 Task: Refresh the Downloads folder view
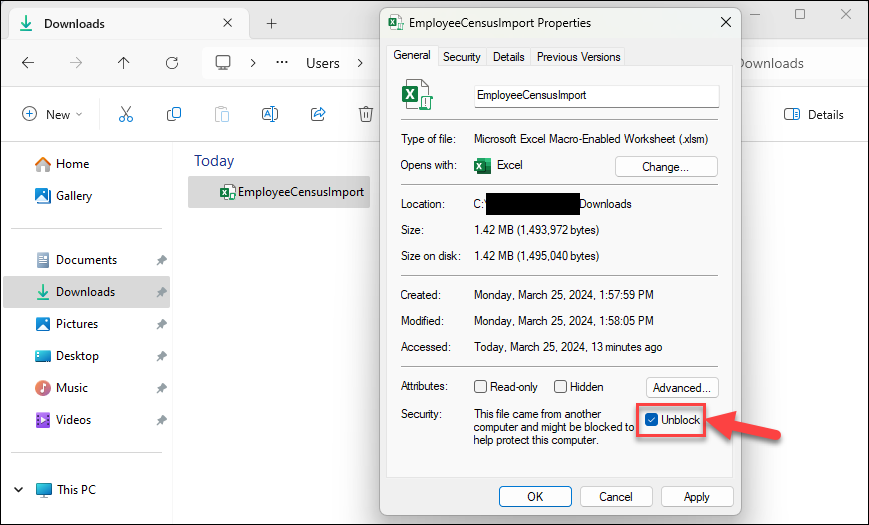coord(172,63)
